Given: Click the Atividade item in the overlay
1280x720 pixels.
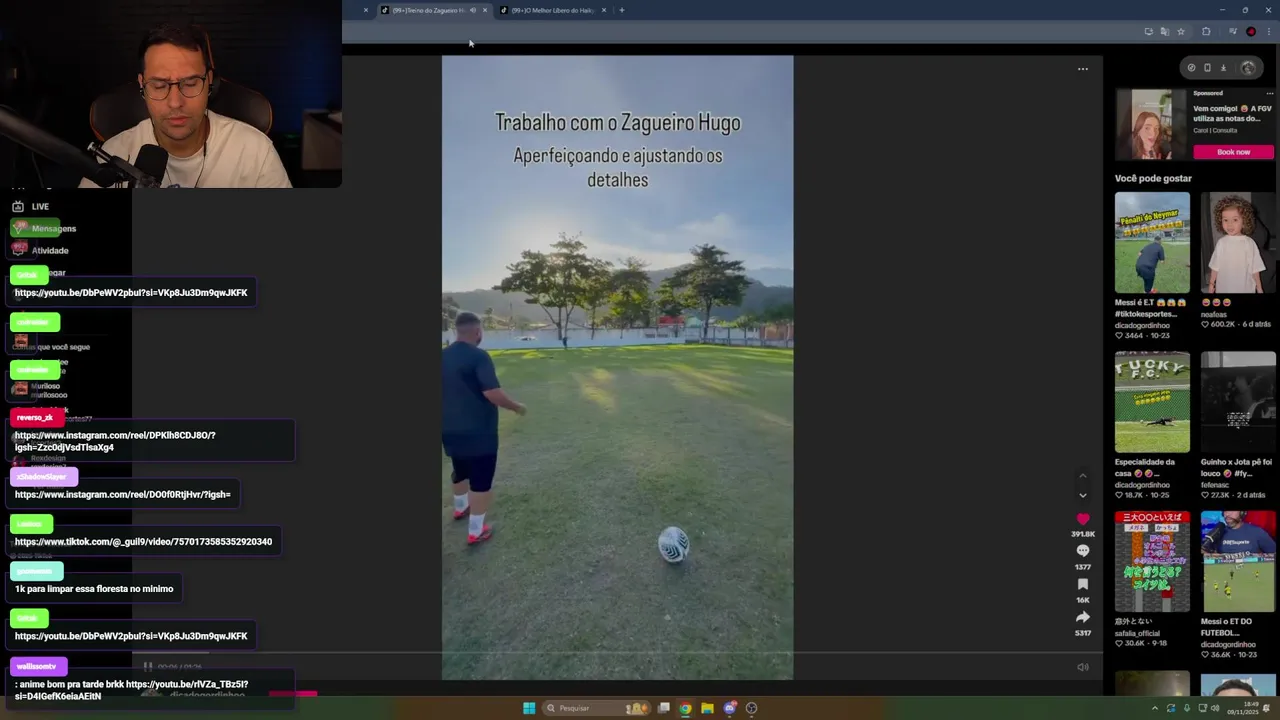Looking at the screenshot, I should tap(50, 251).
